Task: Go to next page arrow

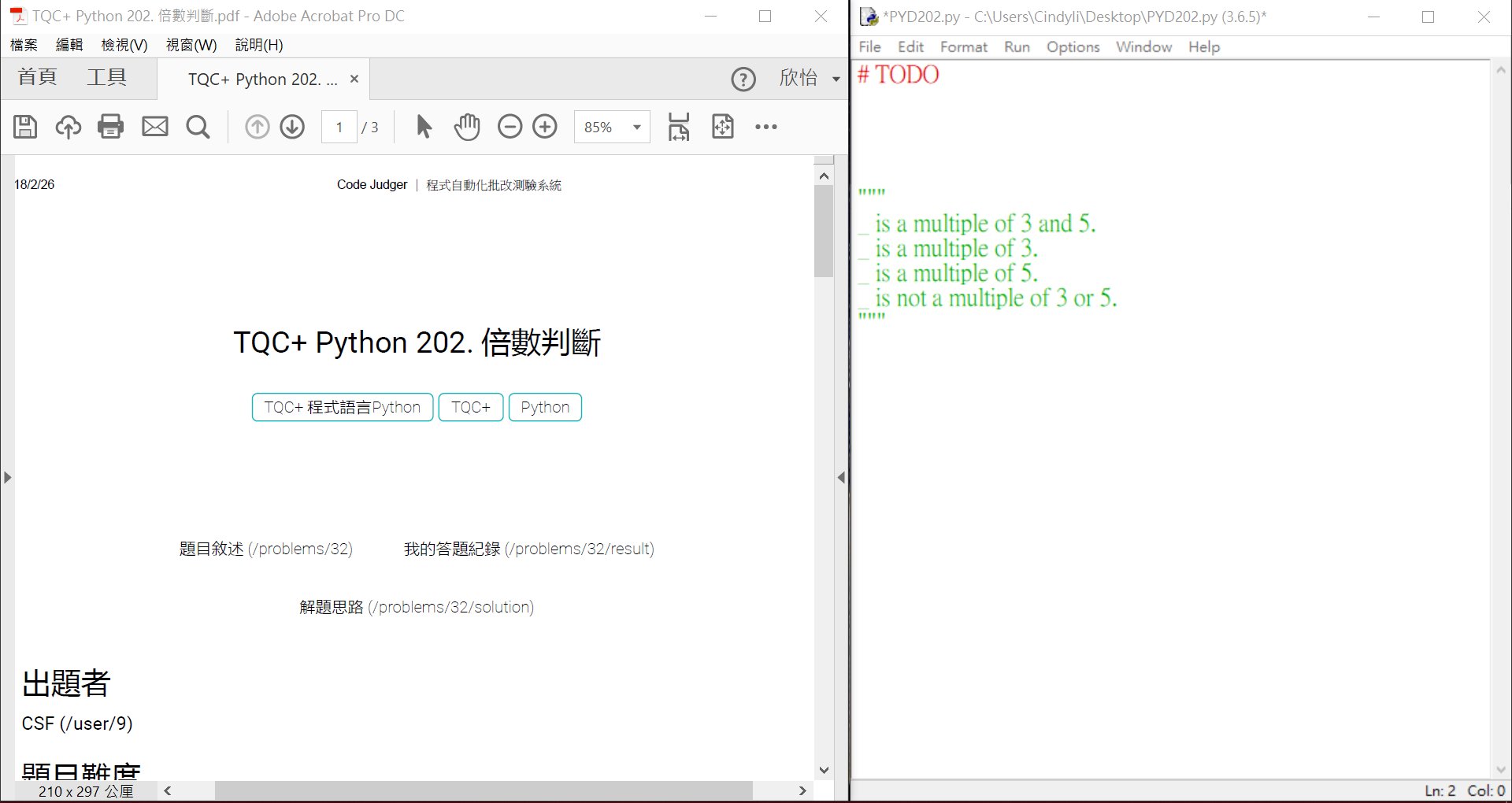Action: 292,127
